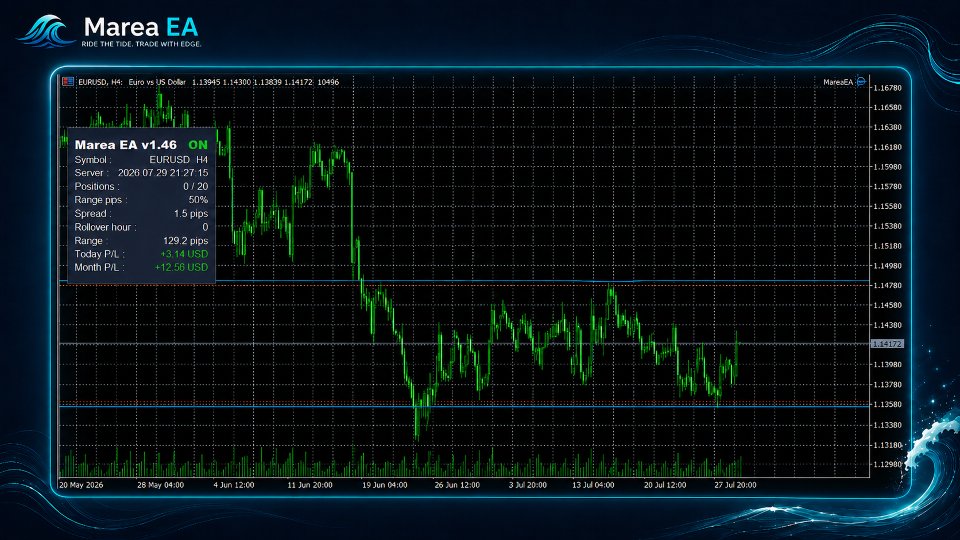This screenshot has height=540, width=960.
Task: Click the MareaEA expert label at chart corner
Action: pos(838,82)
